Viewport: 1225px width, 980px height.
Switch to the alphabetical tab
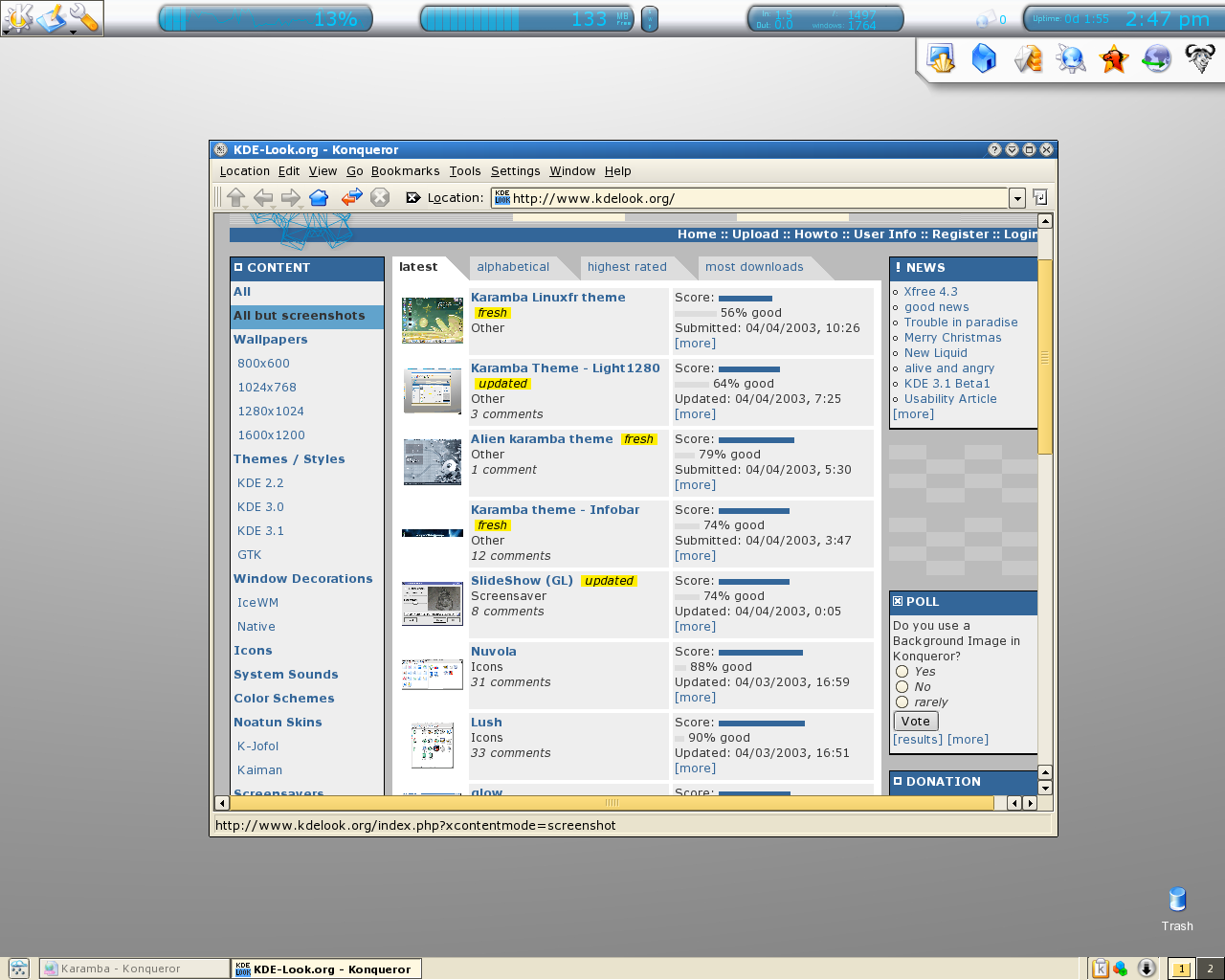pyautogui.click(x=513, y=267)
